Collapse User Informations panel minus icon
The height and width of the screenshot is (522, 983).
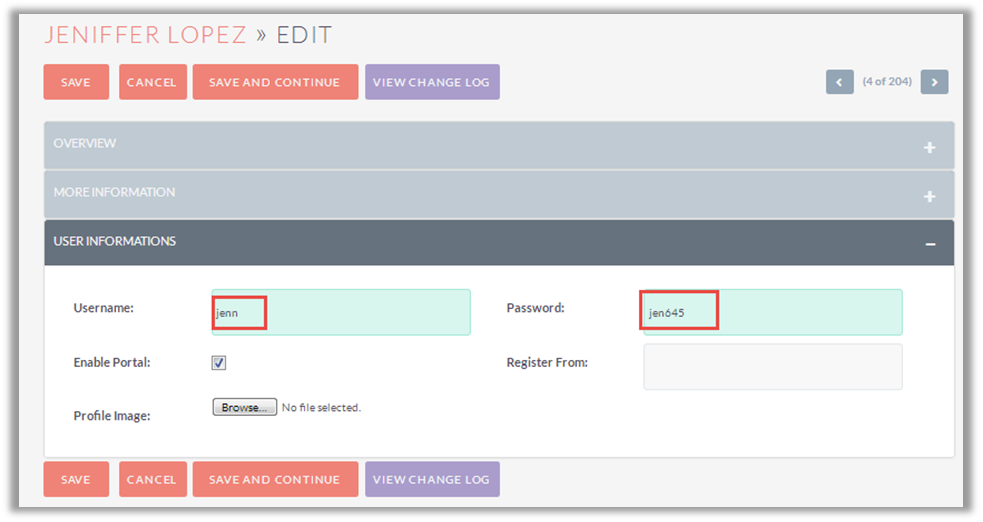point(930,244)
